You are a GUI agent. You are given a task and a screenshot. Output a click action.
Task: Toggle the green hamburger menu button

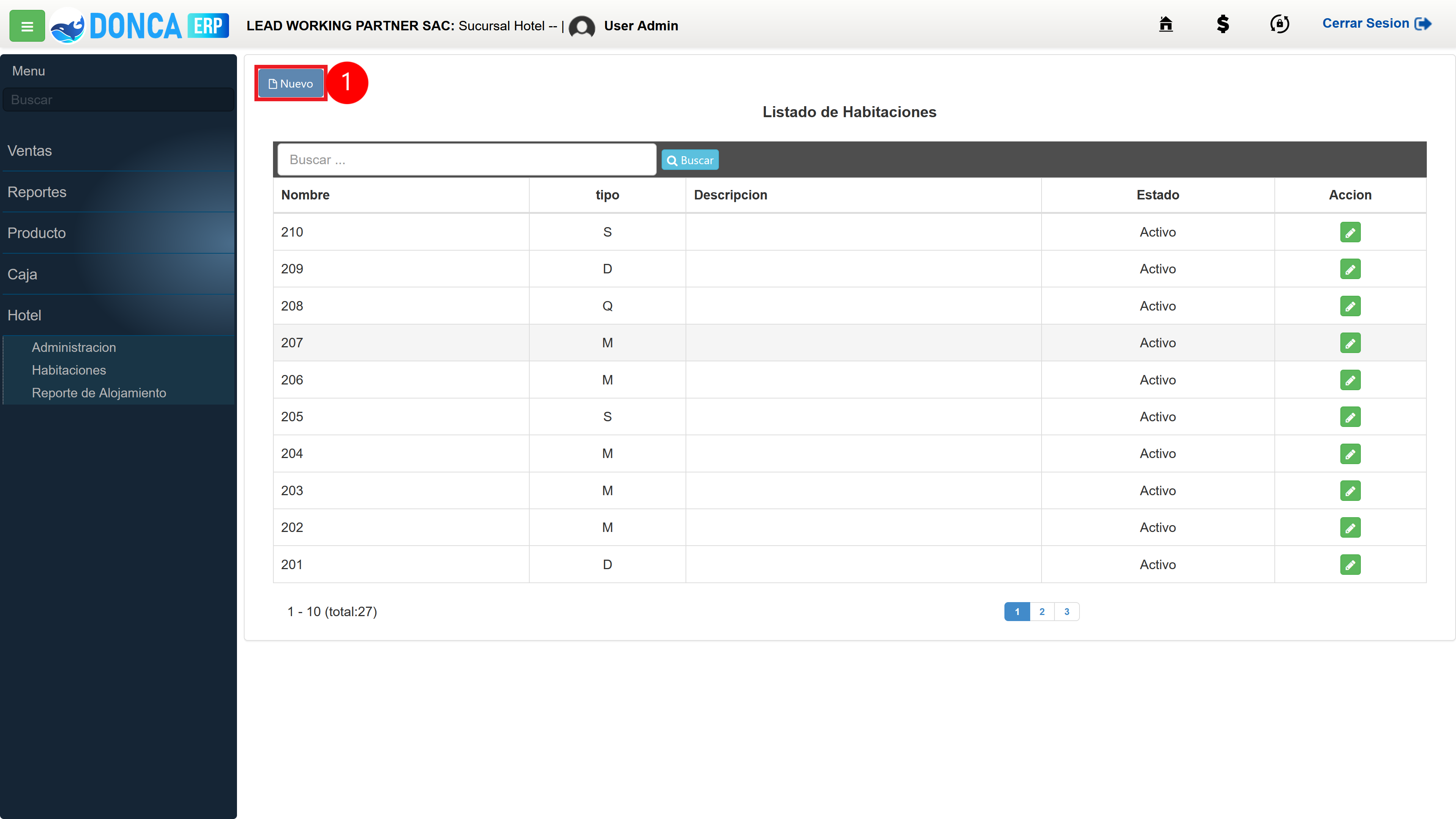point(27,26)
